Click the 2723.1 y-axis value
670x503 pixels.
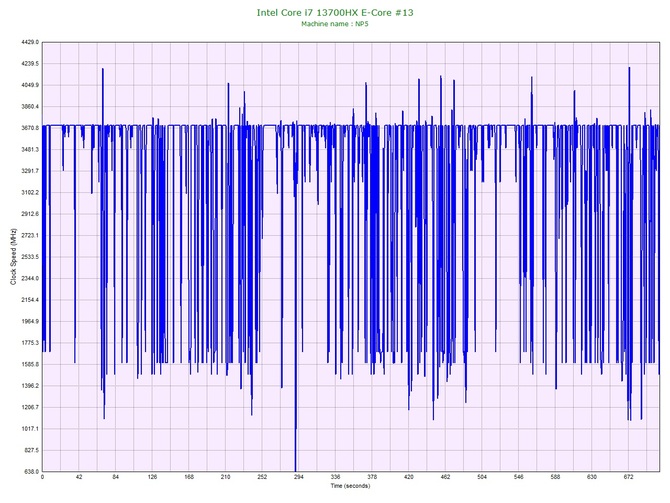click(30, 235)
